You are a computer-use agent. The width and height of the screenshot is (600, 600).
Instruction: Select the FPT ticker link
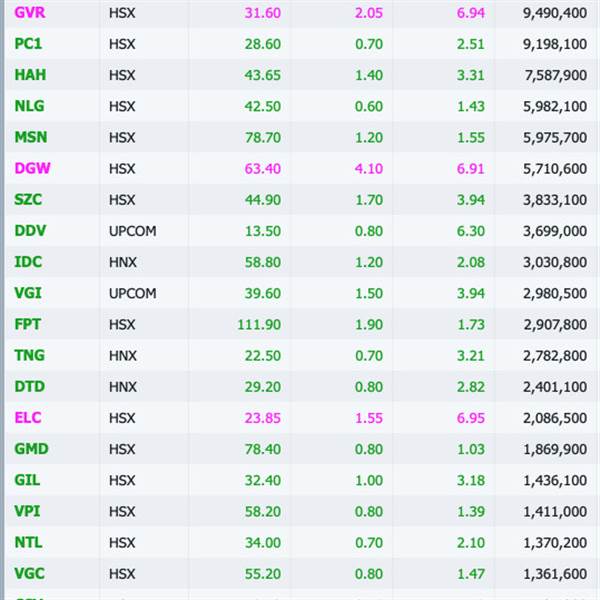coord(27,324)
